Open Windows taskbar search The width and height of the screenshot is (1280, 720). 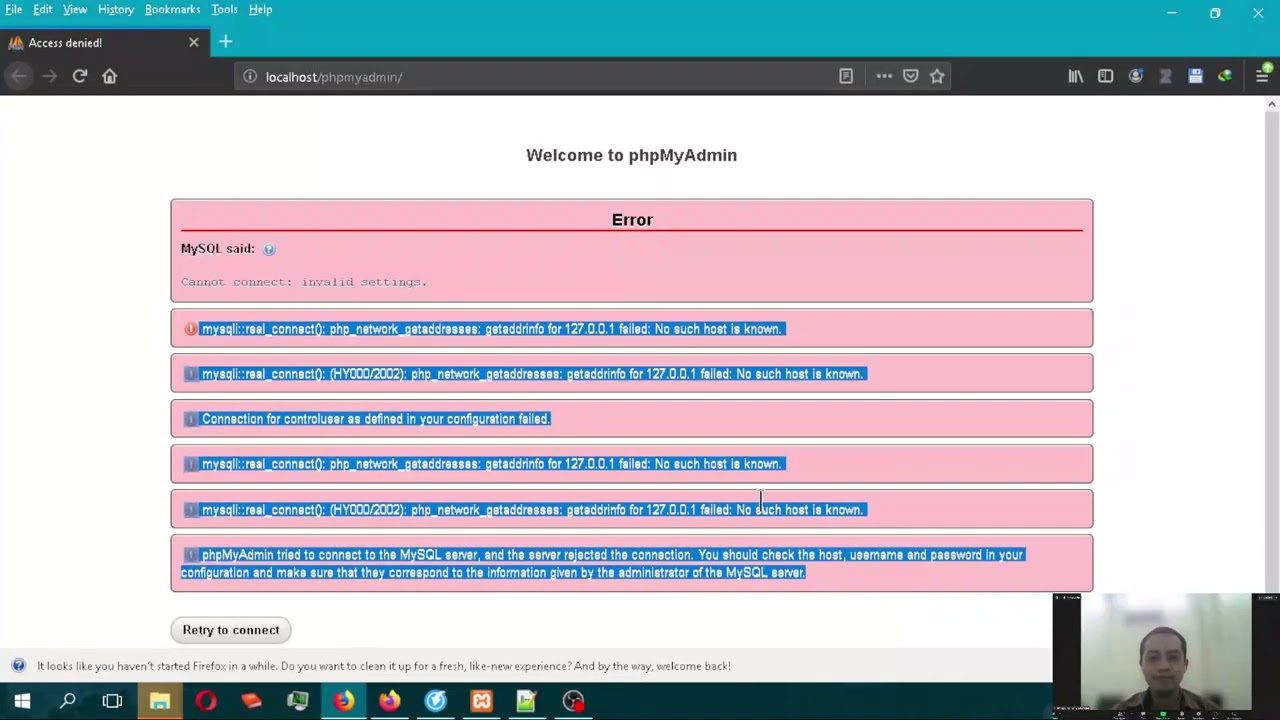point(68,701)
